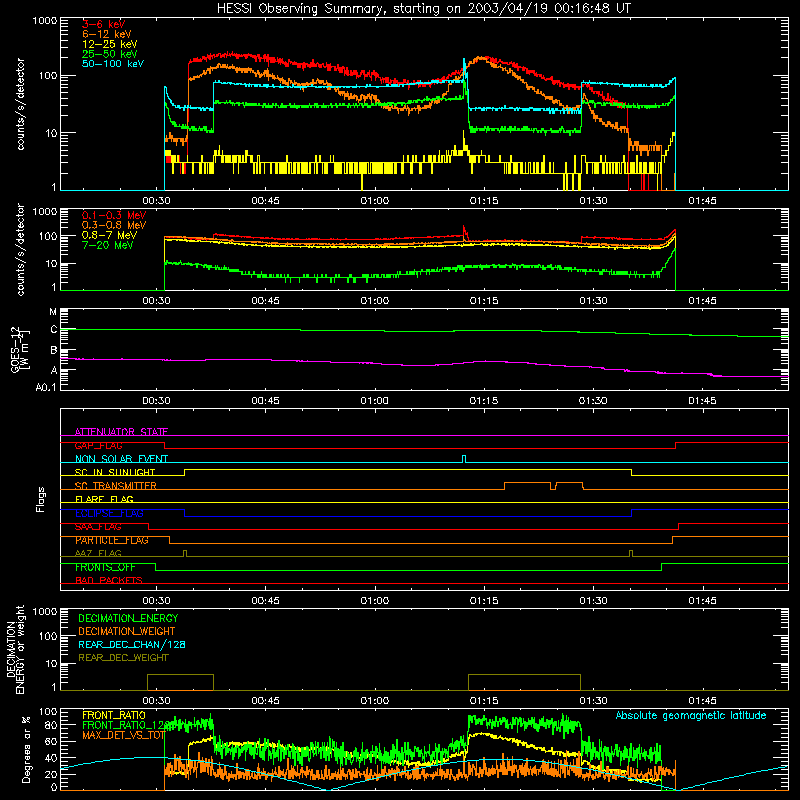
Task: Click the NON_SOLAR_EVENT pulse near 01:12
Action: [464, 459]
